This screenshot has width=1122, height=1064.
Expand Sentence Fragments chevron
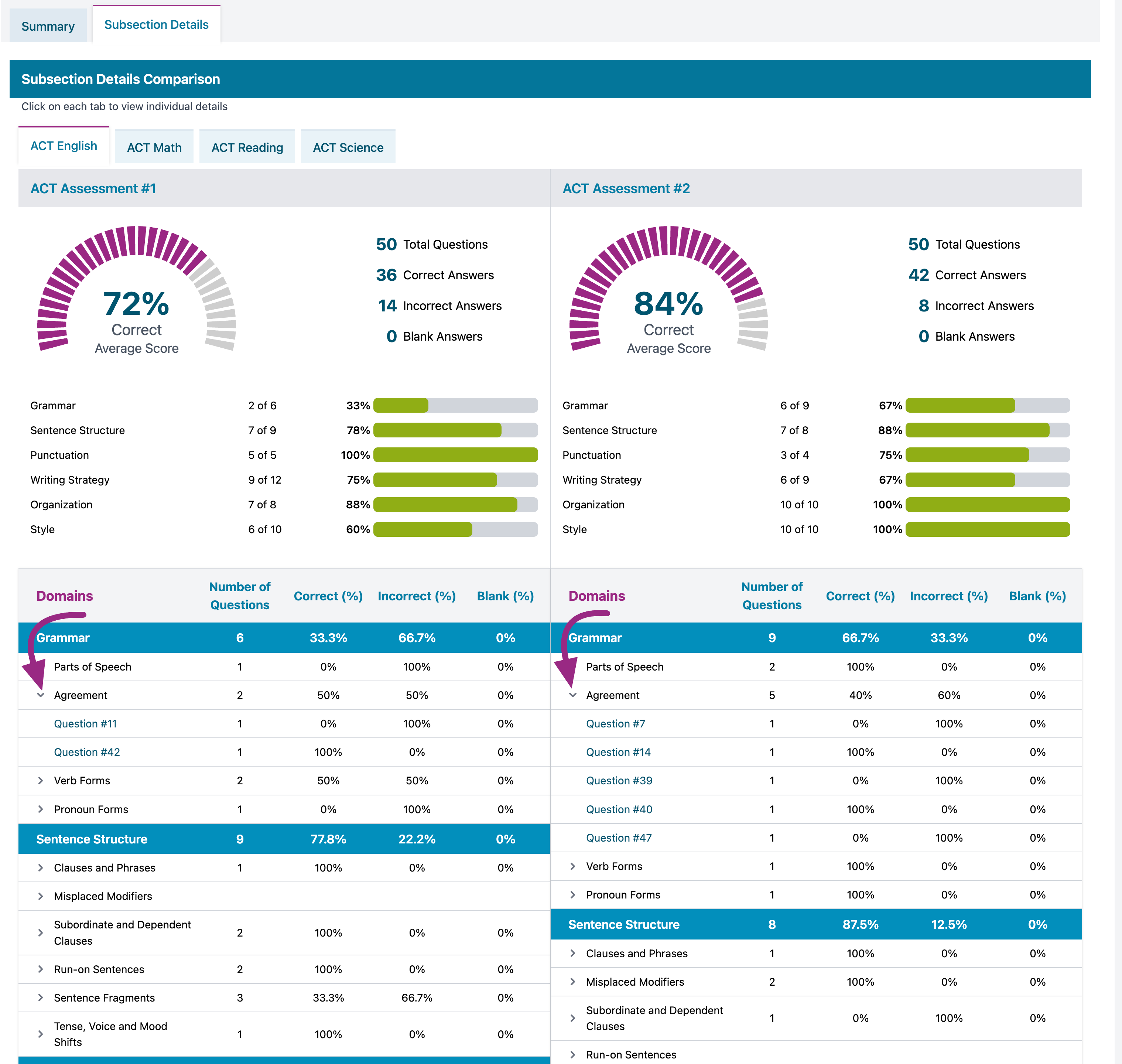(x=40, y=997)
